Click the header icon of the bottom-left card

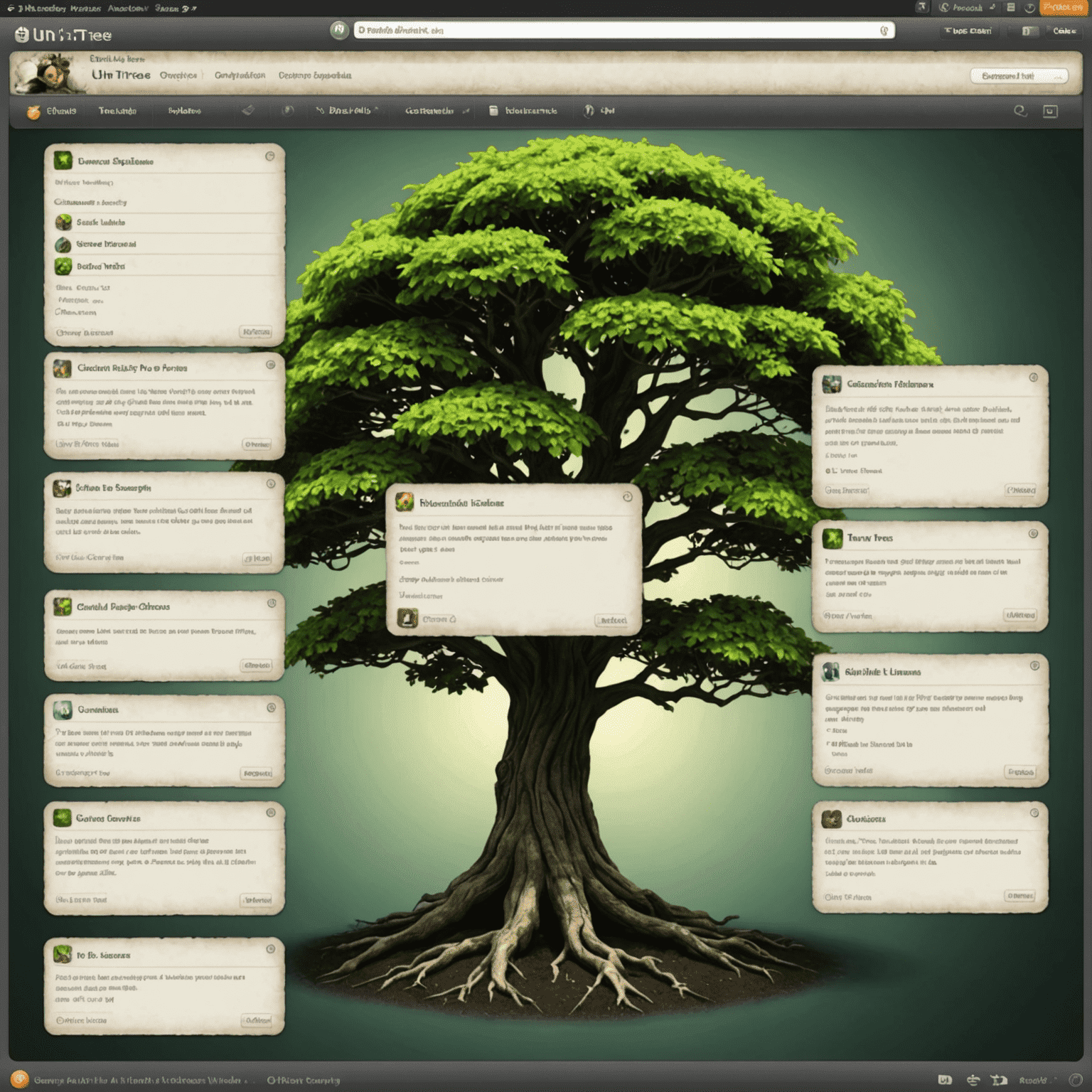pos(63,954)
